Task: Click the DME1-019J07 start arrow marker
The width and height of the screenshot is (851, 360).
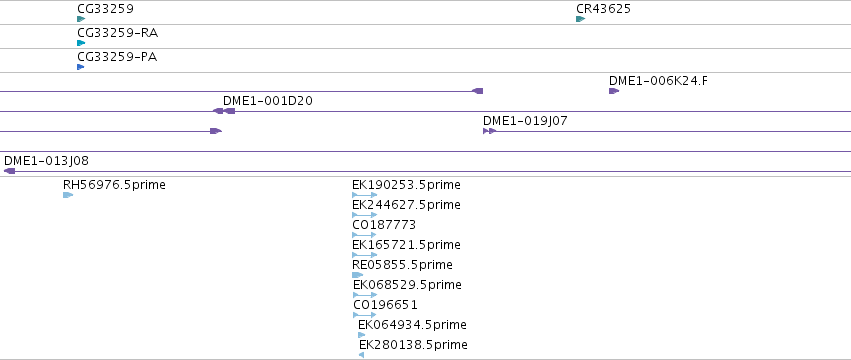Action: pos(490,131)
